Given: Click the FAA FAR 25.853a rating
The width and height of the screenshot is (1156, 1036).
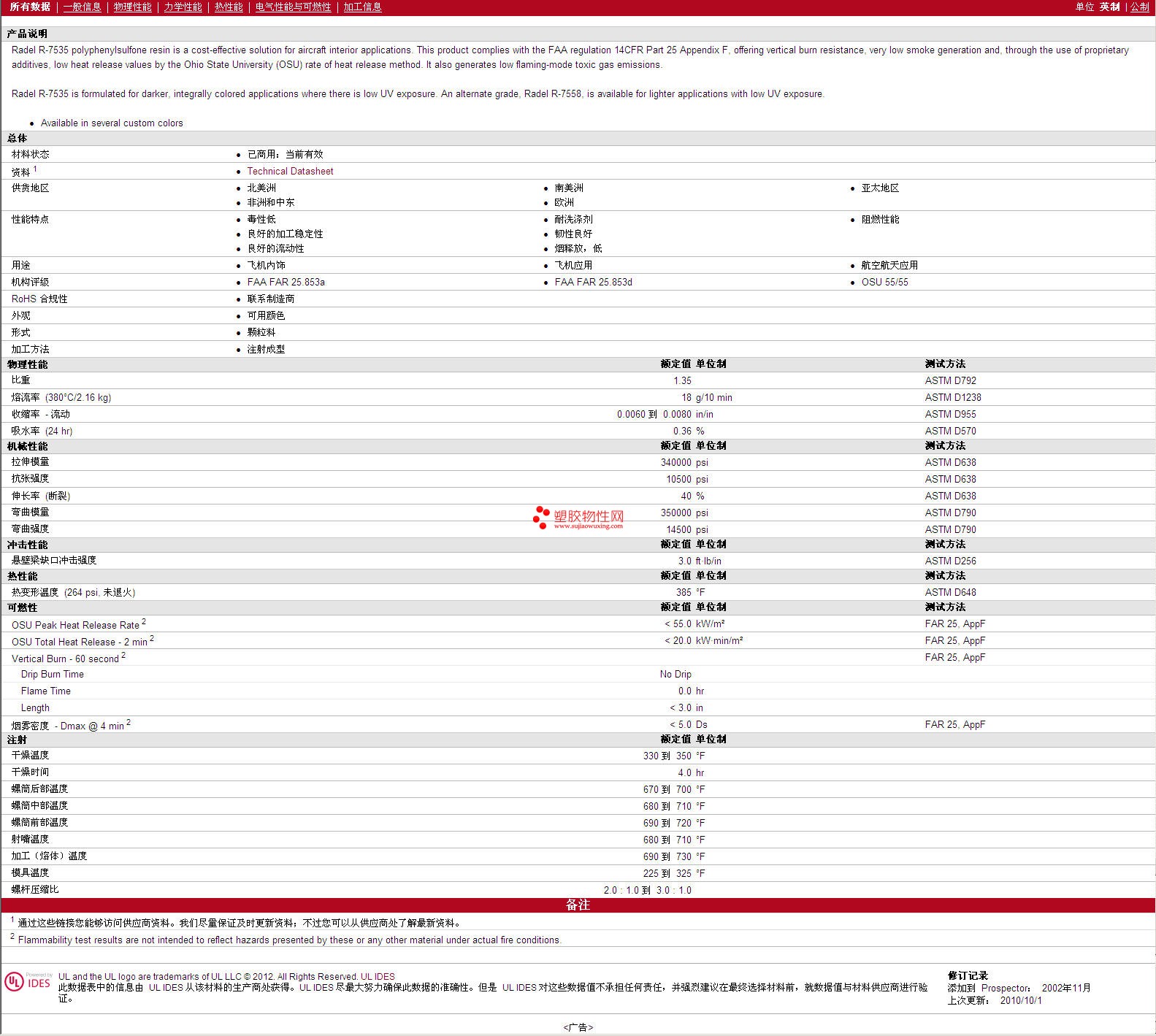Looking at the screenshot, I should (286, 283).
